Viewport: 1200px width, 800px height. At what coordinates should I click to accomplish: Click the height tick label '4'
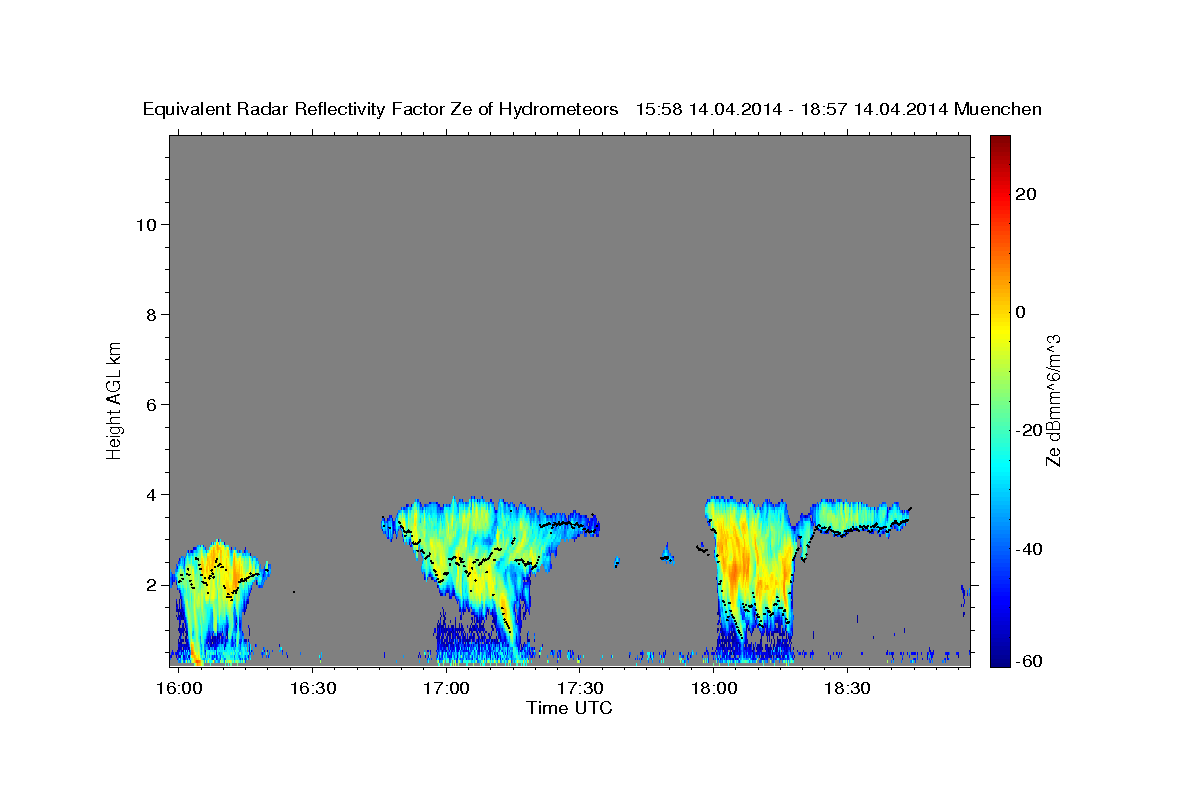click(x=151, y=495)
